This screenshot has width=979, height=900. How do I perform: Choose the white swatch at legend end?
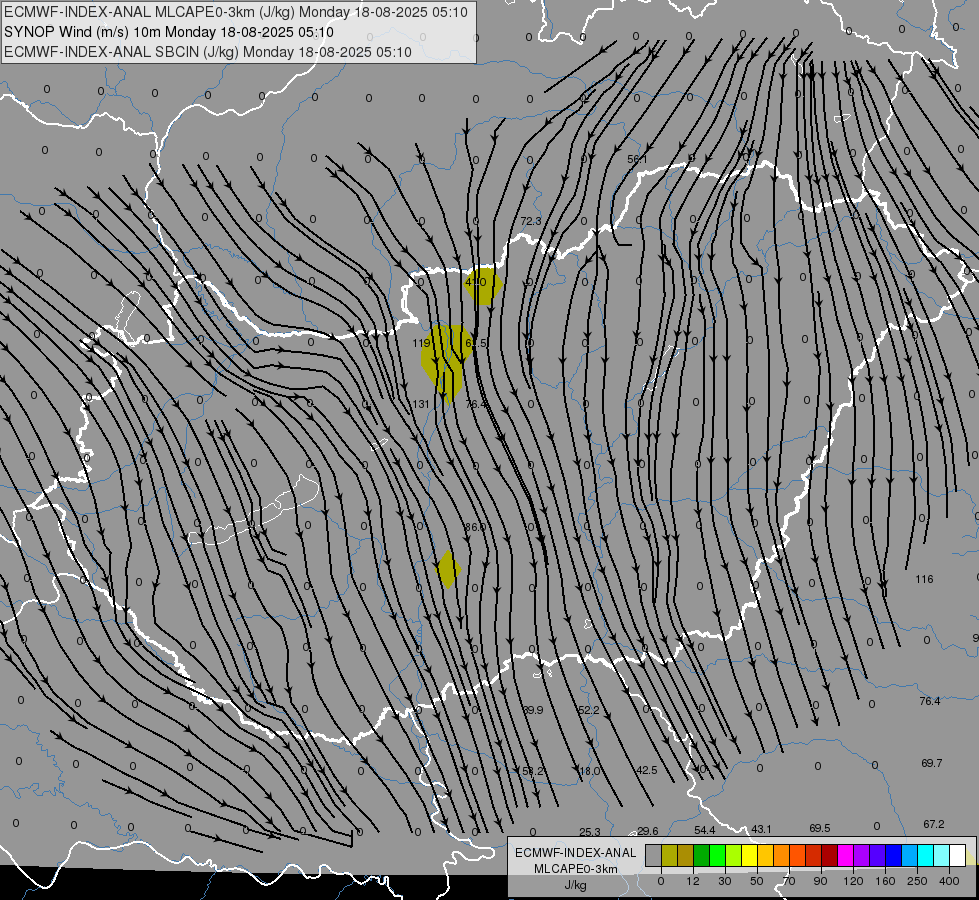(x=958, y=855)
